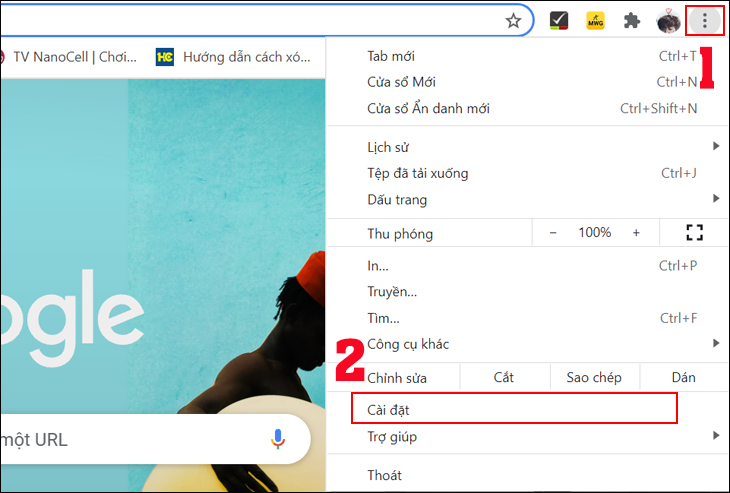Select Cửa sổ Mới menu item
Image resolution: width=730 pixels, height=493 pixels.
pos(528,82)
